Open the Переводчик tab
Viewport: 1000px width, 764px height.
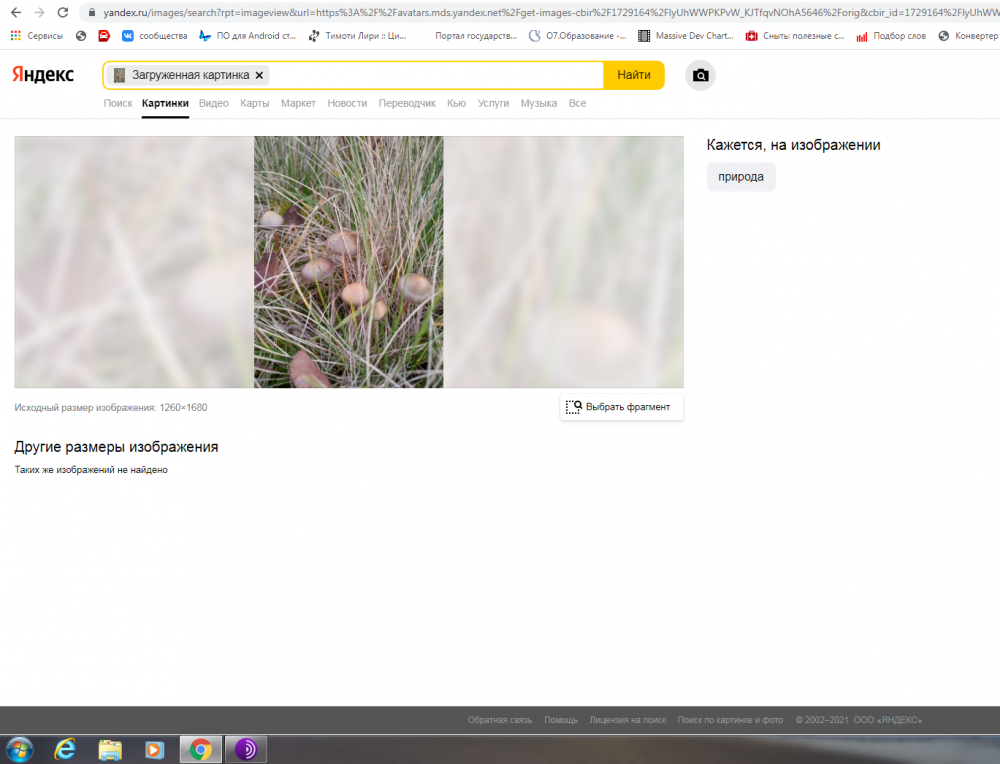pyautogui.click(x=407, y=103)
